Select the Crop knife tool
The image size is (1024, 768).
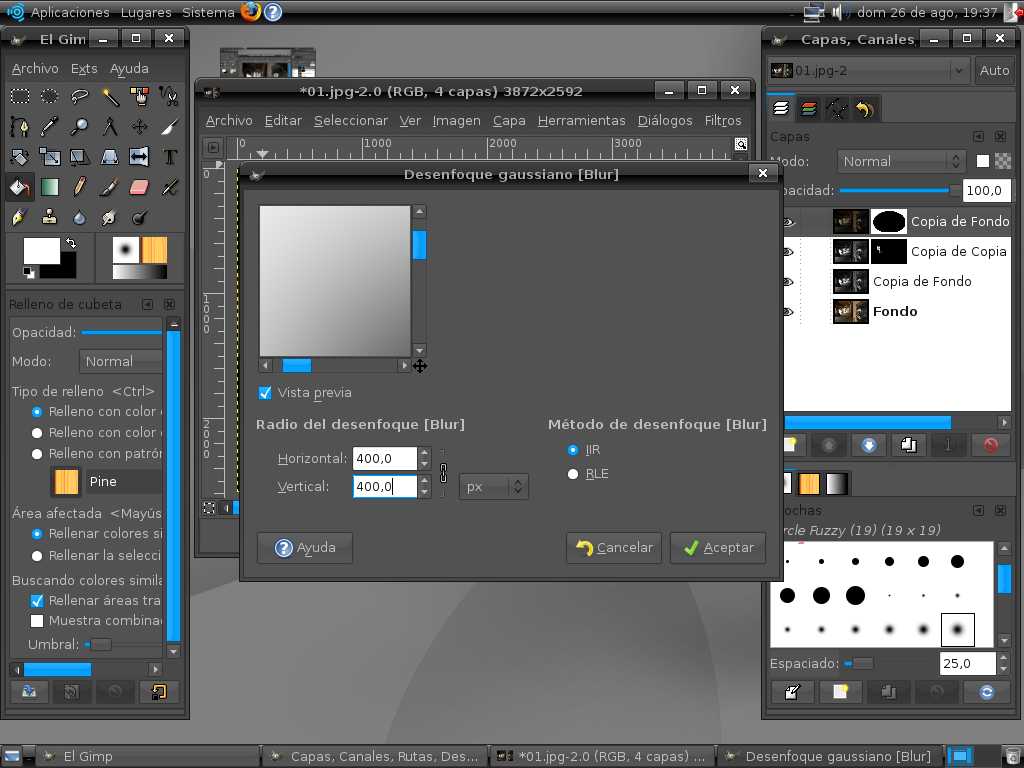point(170,127)
